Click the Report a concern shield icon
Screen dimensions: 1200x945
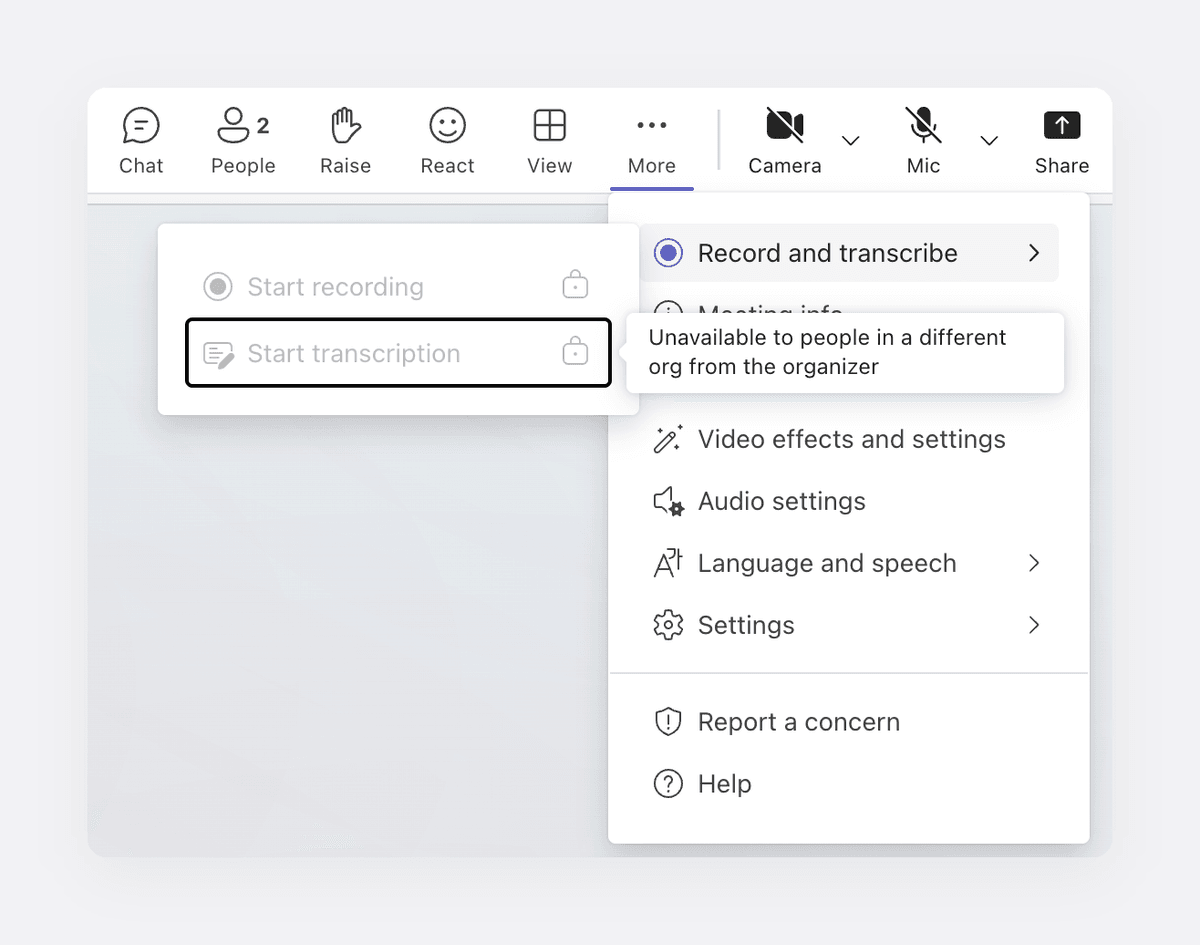point(668,722)
